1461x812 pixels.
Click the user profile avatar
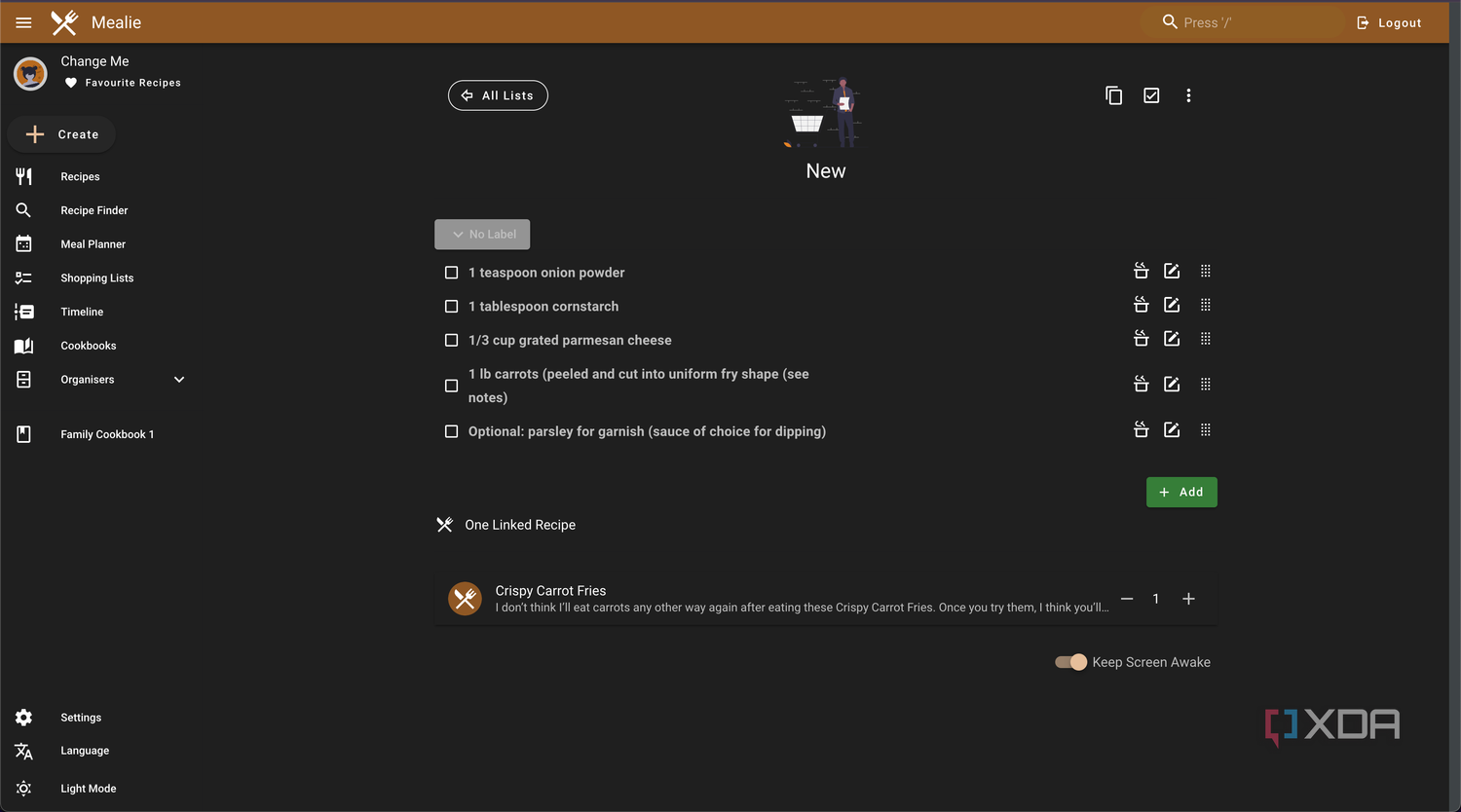(x=30, y=73)
